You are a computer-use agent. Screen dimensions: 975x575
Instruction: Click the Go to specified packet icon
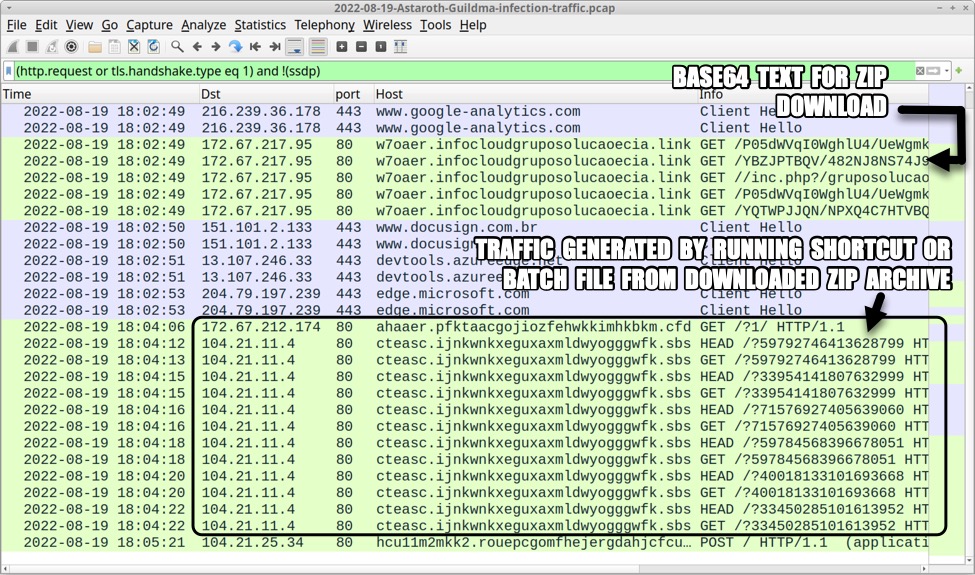point(235,47)
